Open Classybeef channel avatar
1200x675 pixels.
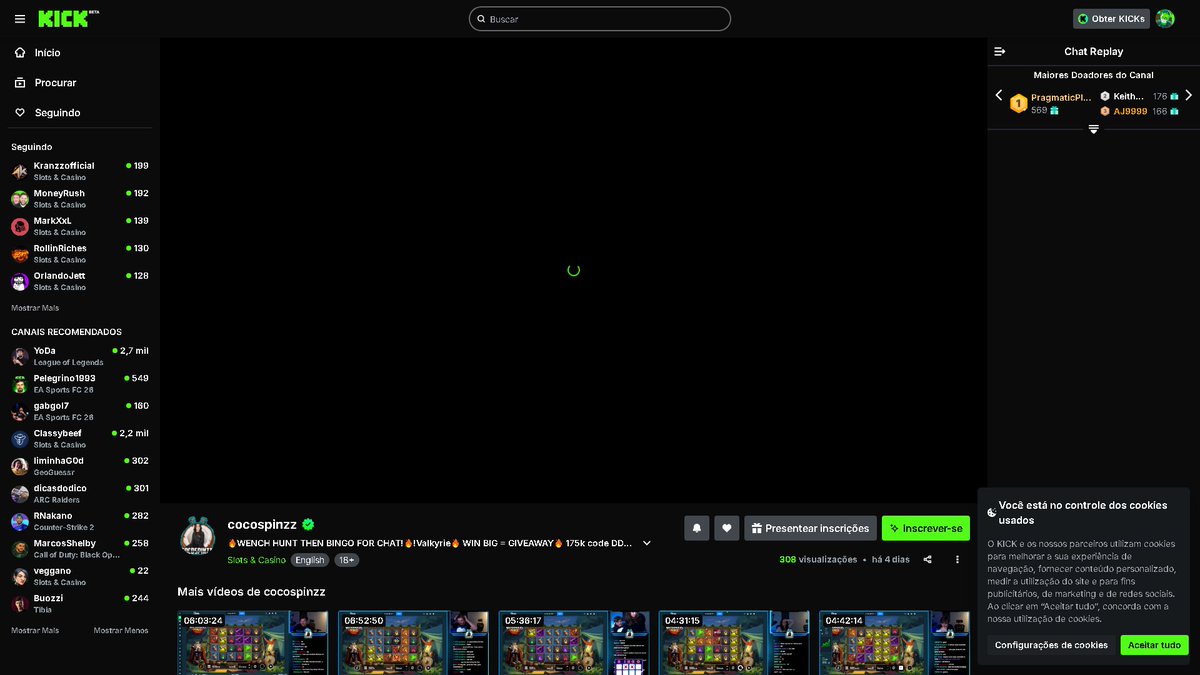point(20,439)
